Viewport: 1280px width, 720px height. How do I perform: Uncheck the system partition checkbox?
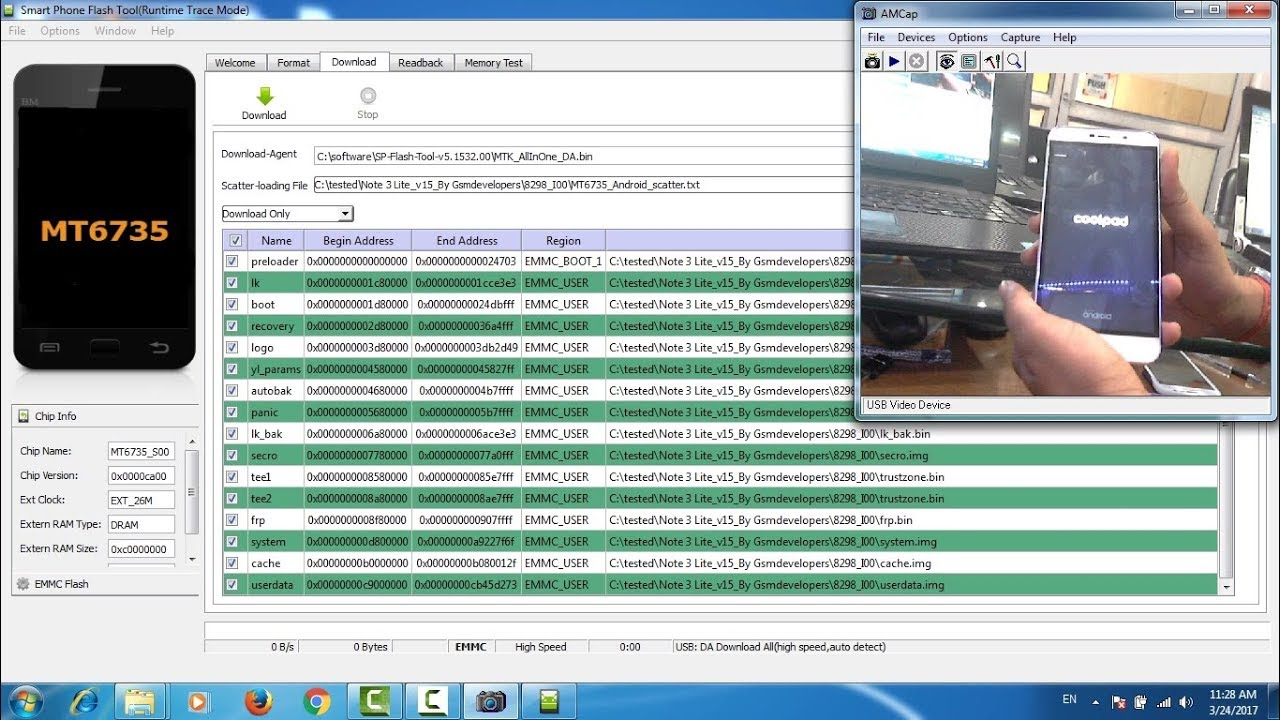click(233, 542)
